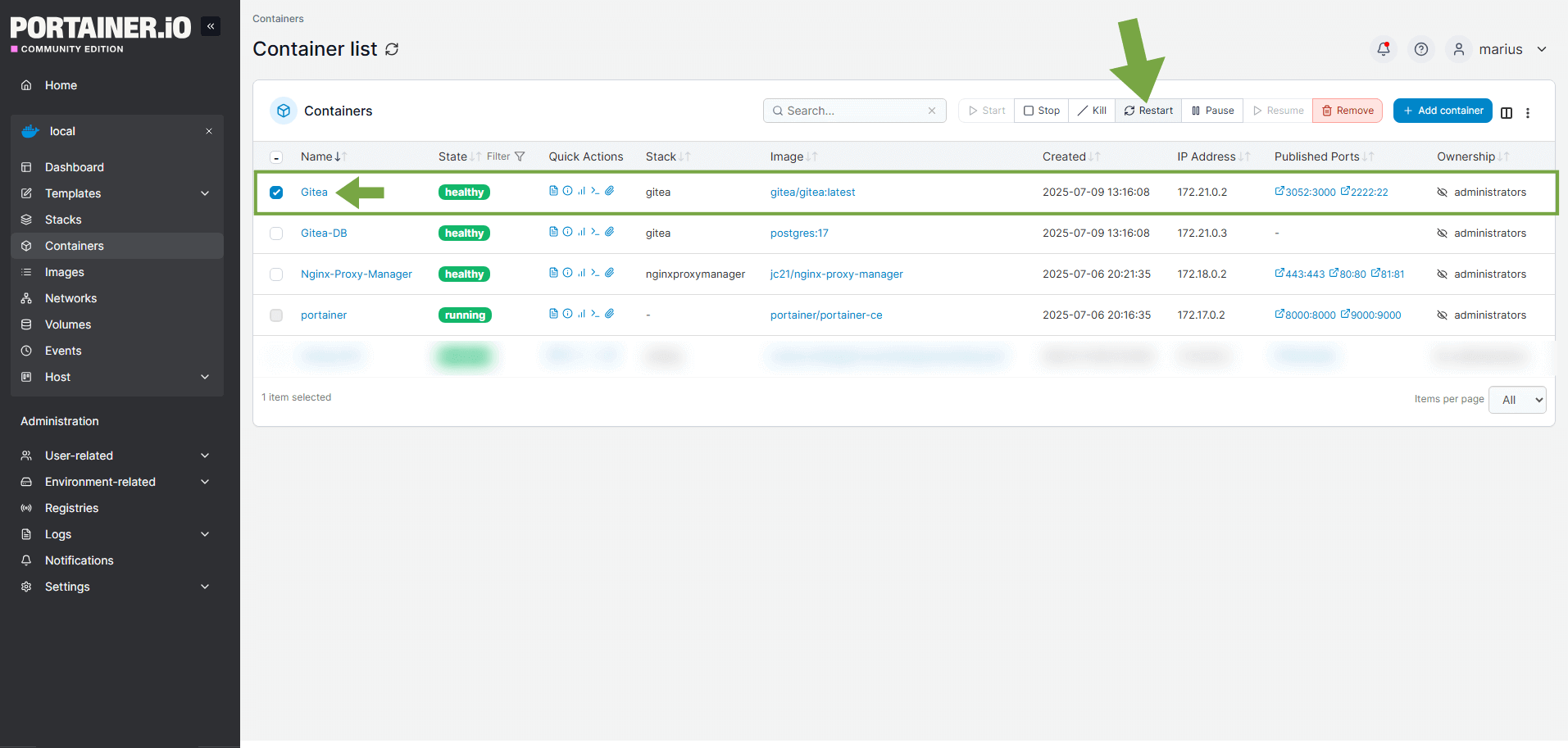Screen dimensions: 1568x748
Task: Attach to the Gitea container console
Action: [609, 191]
